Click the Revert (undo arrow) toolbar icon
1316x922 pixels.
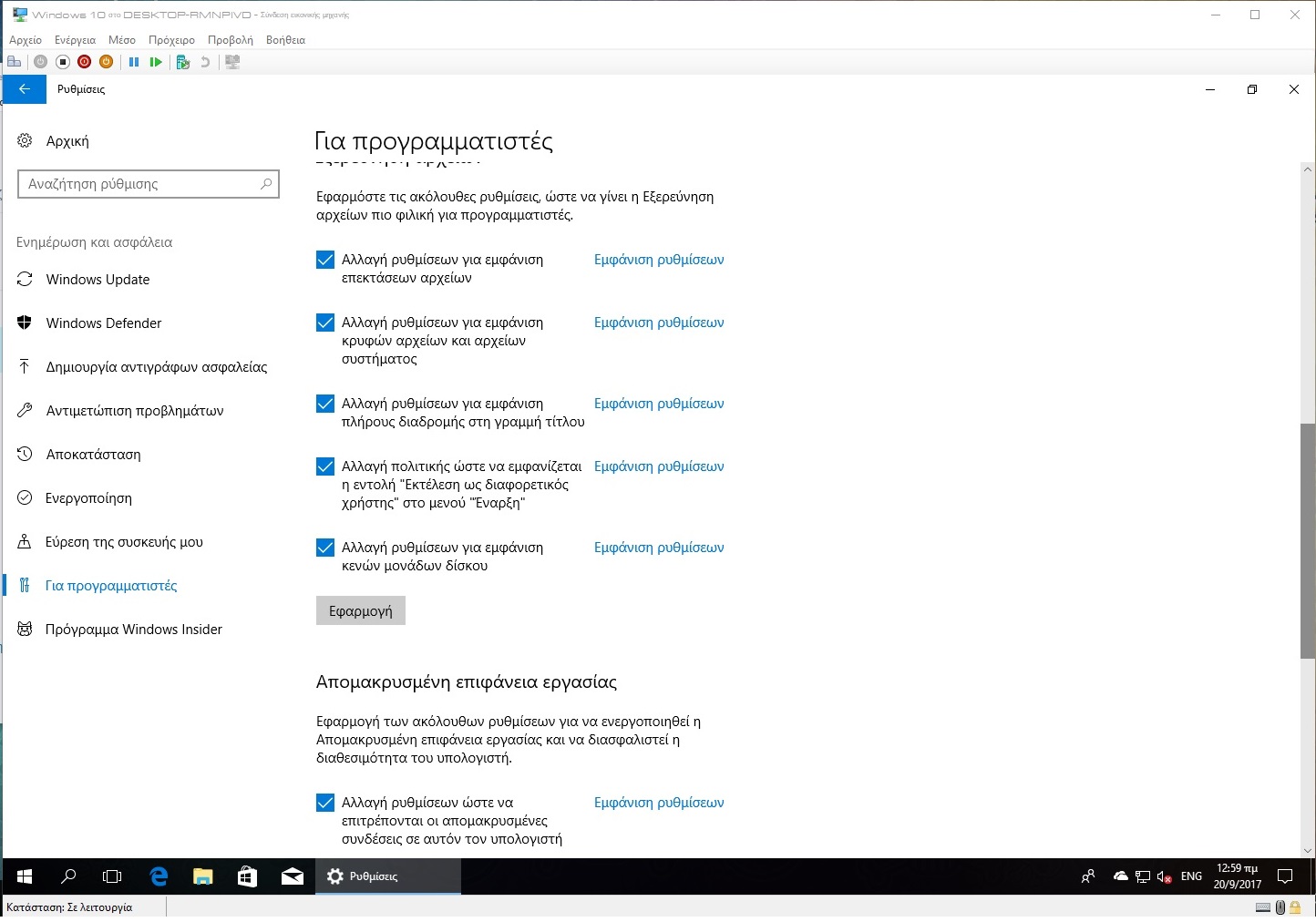(205, 62)
